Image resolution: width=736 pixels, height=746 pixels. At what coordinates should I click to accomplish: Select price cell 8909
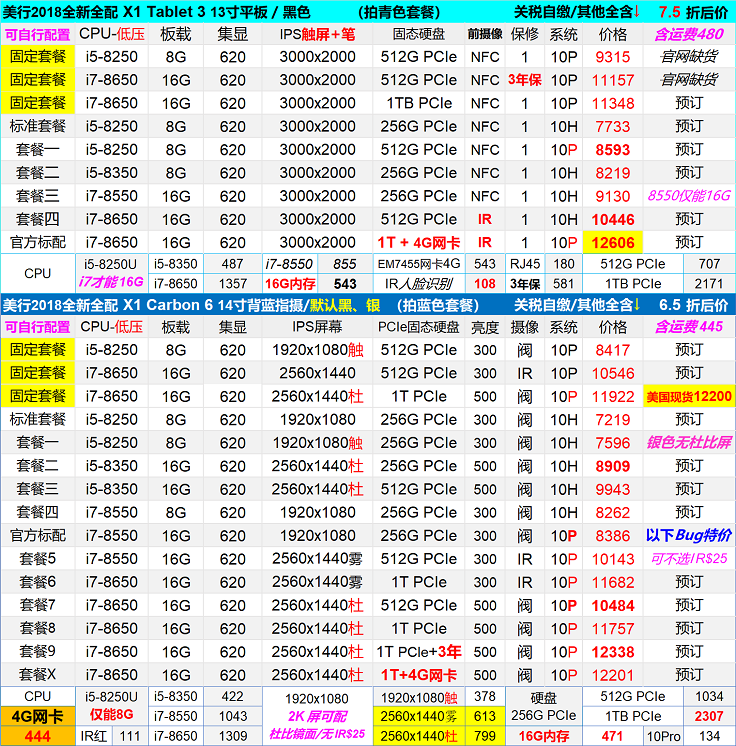click(613, 466)
